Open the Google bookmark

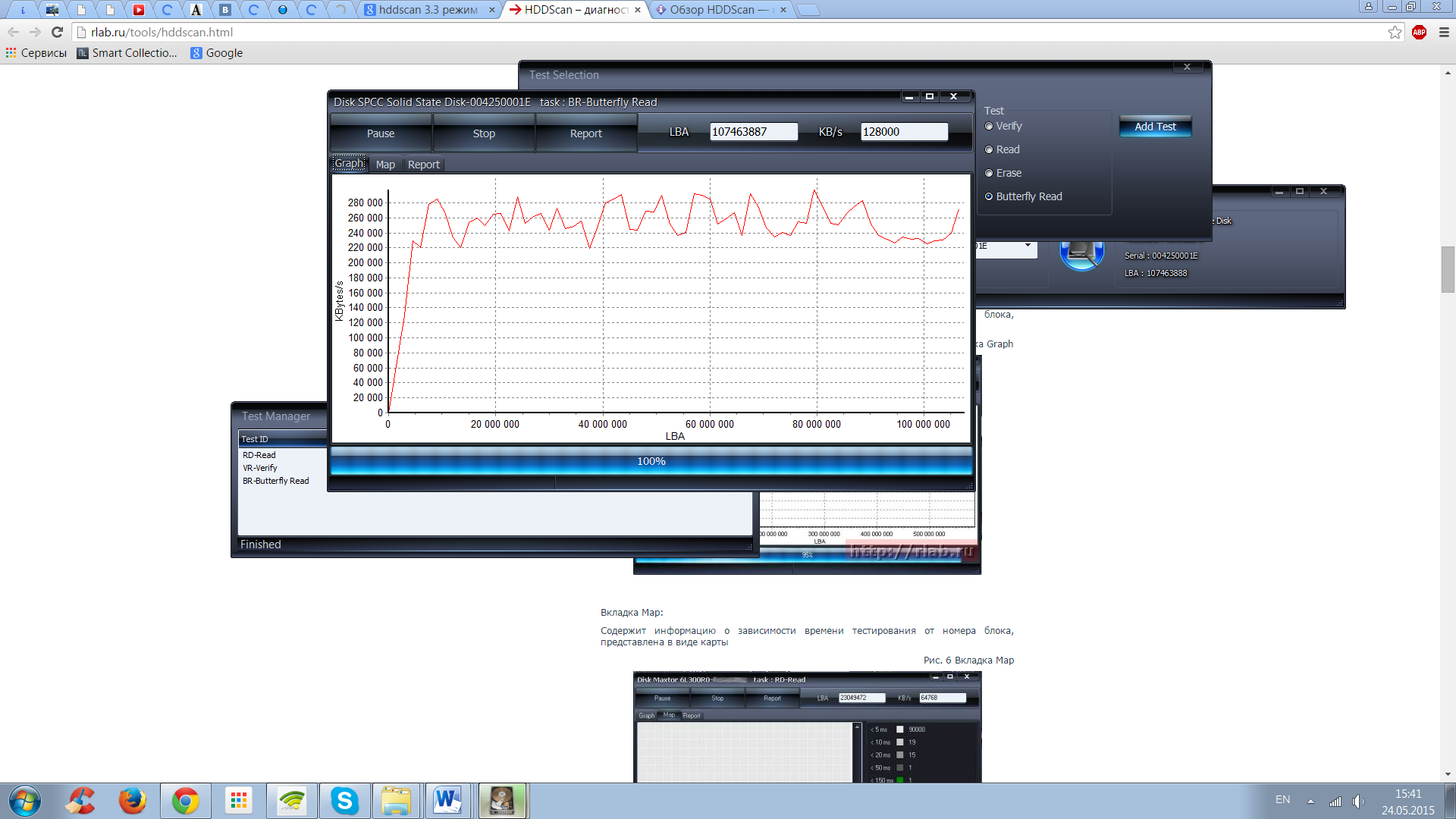click(x=217, y=53)
